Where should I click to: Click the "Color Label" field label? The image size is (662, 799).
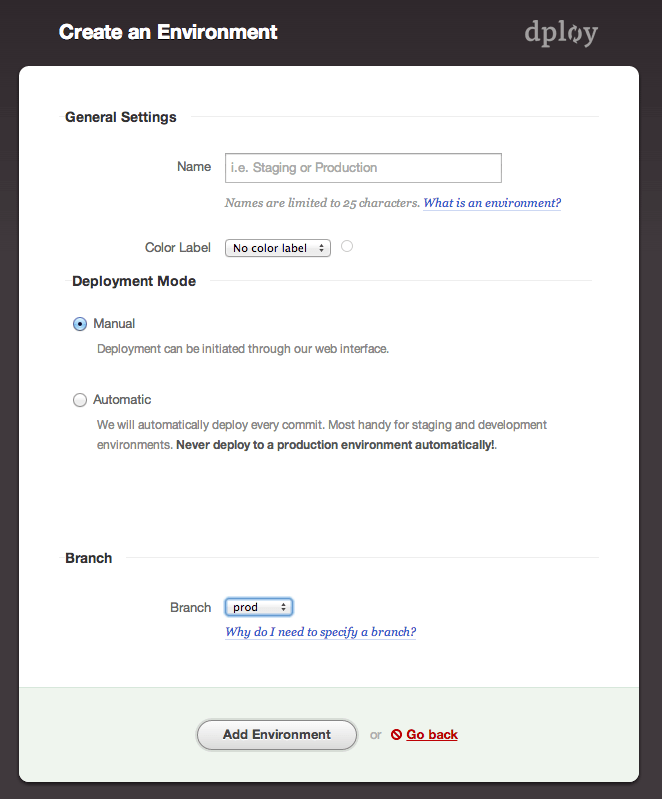pos(178,247)
